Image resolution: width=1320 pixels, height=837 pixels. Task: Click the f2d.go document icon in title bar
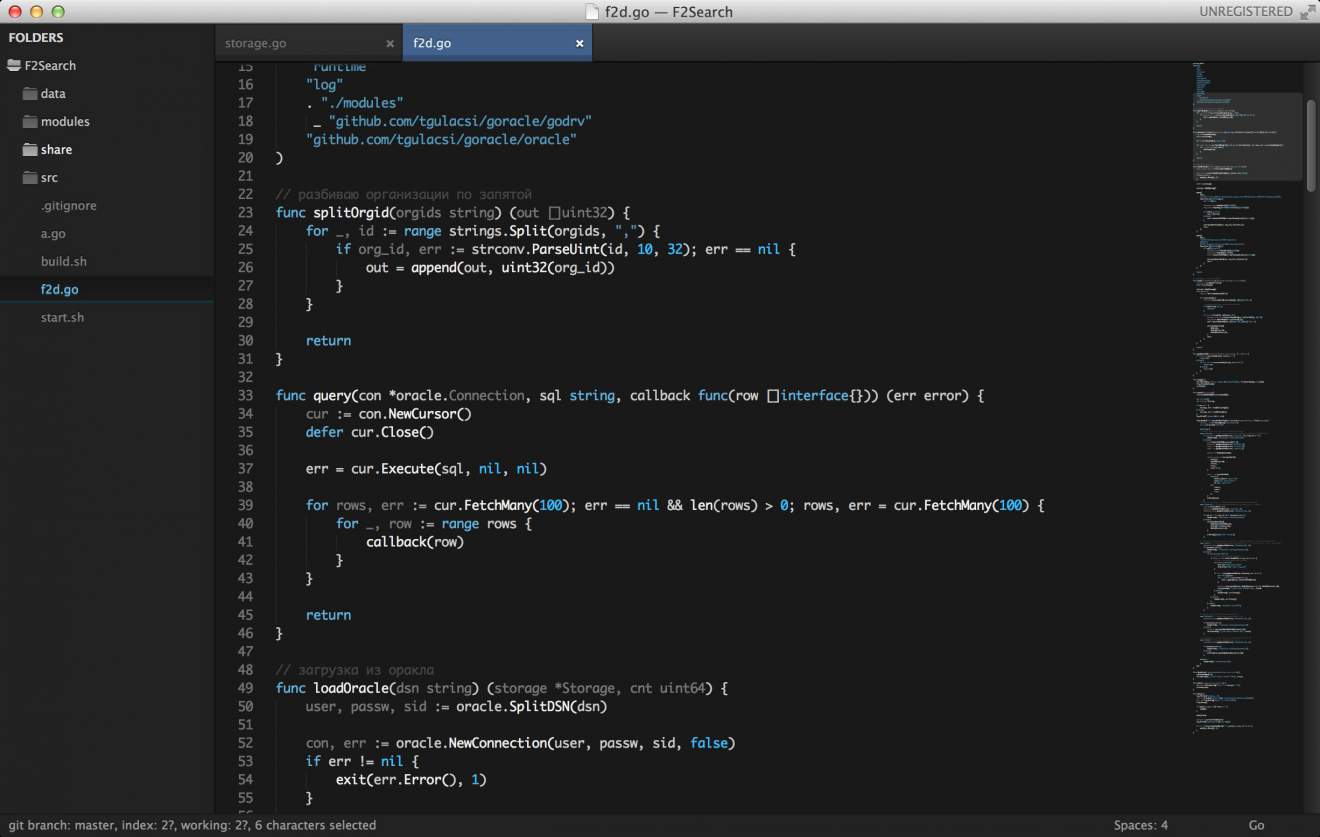(593, 12)
